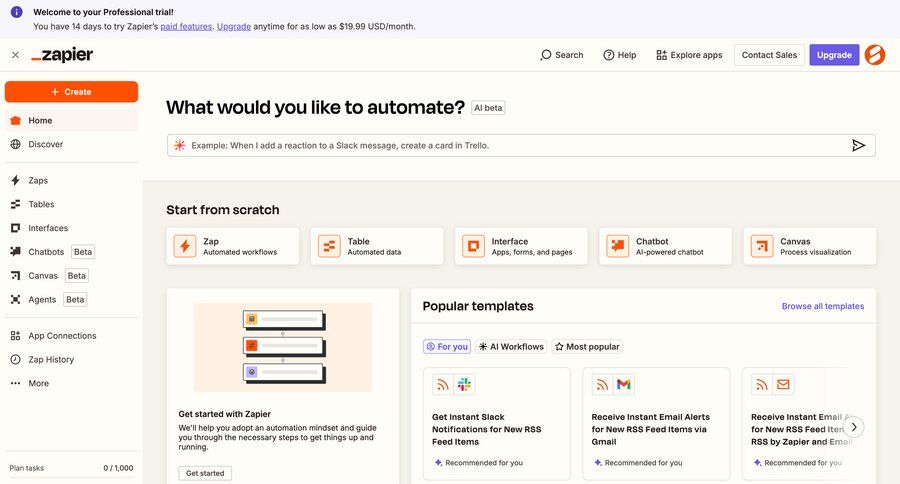This screenshot has width=900, height=484.
Task: Open the user profile avatar
Action: click(875, 55)
